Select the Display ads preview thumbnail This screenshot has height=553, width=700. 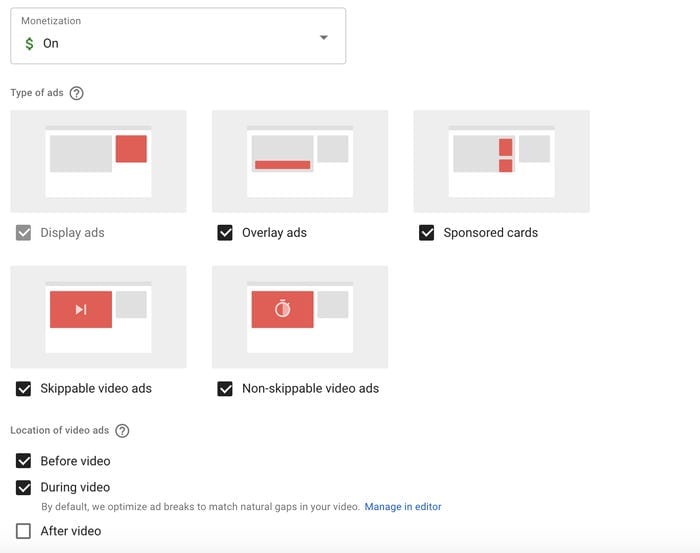tap(98, 161)
